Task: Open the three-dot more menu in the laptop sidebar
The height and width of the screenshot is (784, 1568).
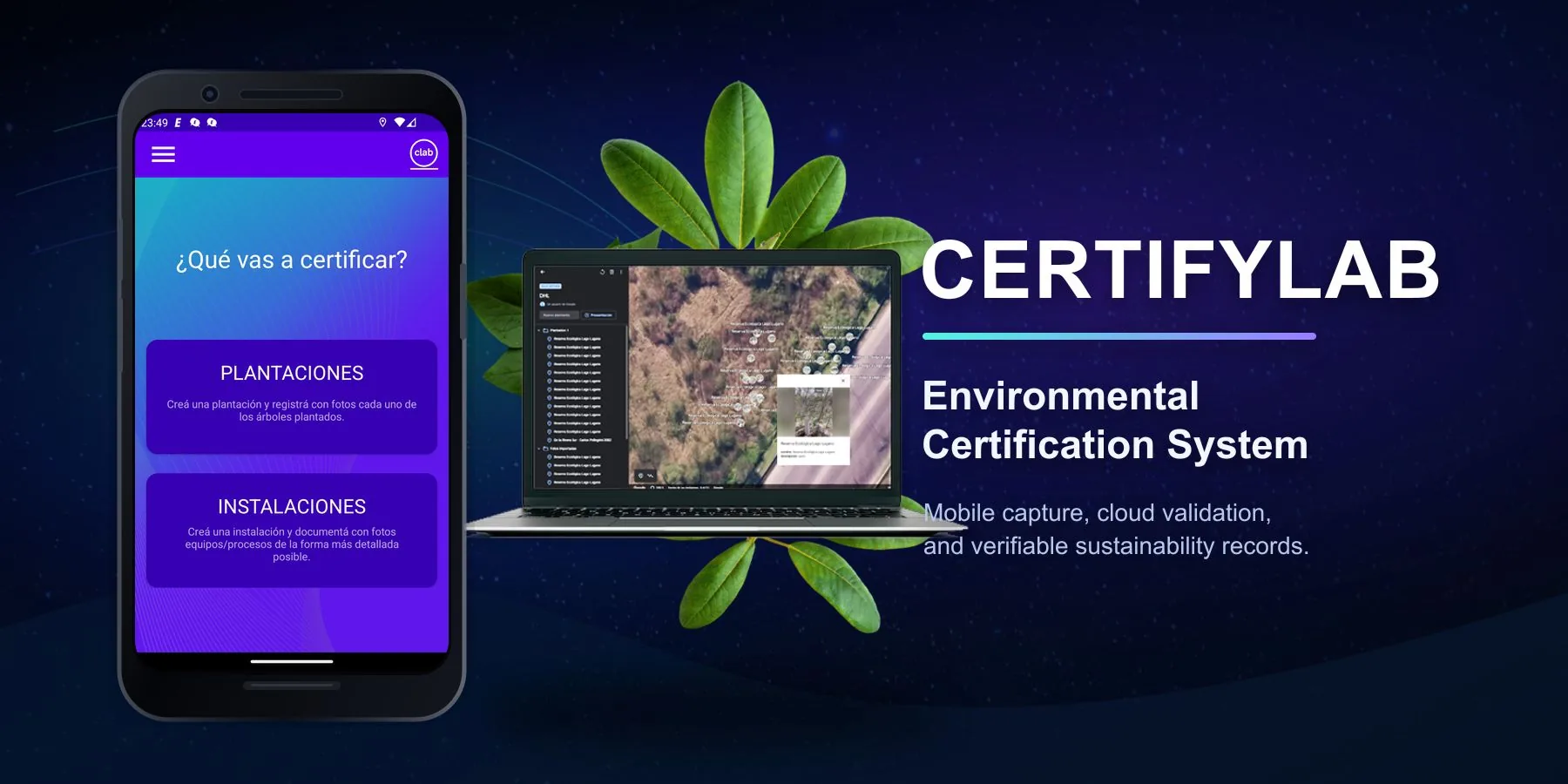Action: [621, 272]
